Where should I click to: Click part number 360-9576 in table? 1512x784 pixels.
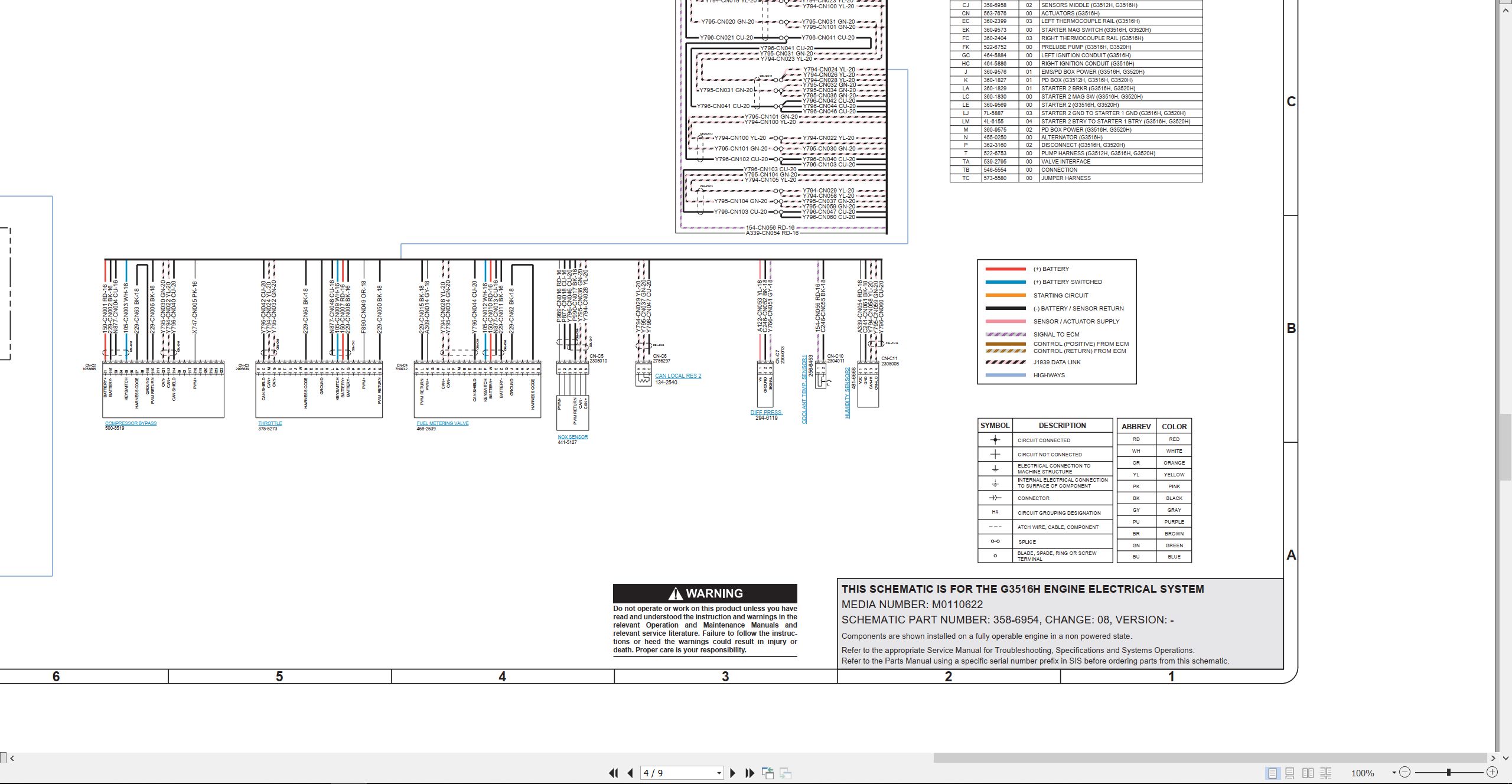995,72
